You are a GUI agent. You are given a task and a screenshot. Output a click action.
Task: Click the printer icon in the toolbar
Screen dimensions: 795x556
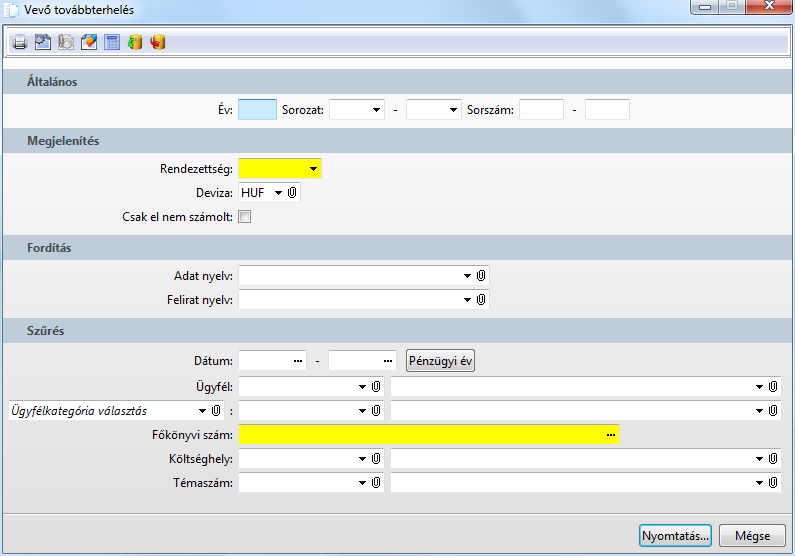pyautogui.click(x=20, y=42)
